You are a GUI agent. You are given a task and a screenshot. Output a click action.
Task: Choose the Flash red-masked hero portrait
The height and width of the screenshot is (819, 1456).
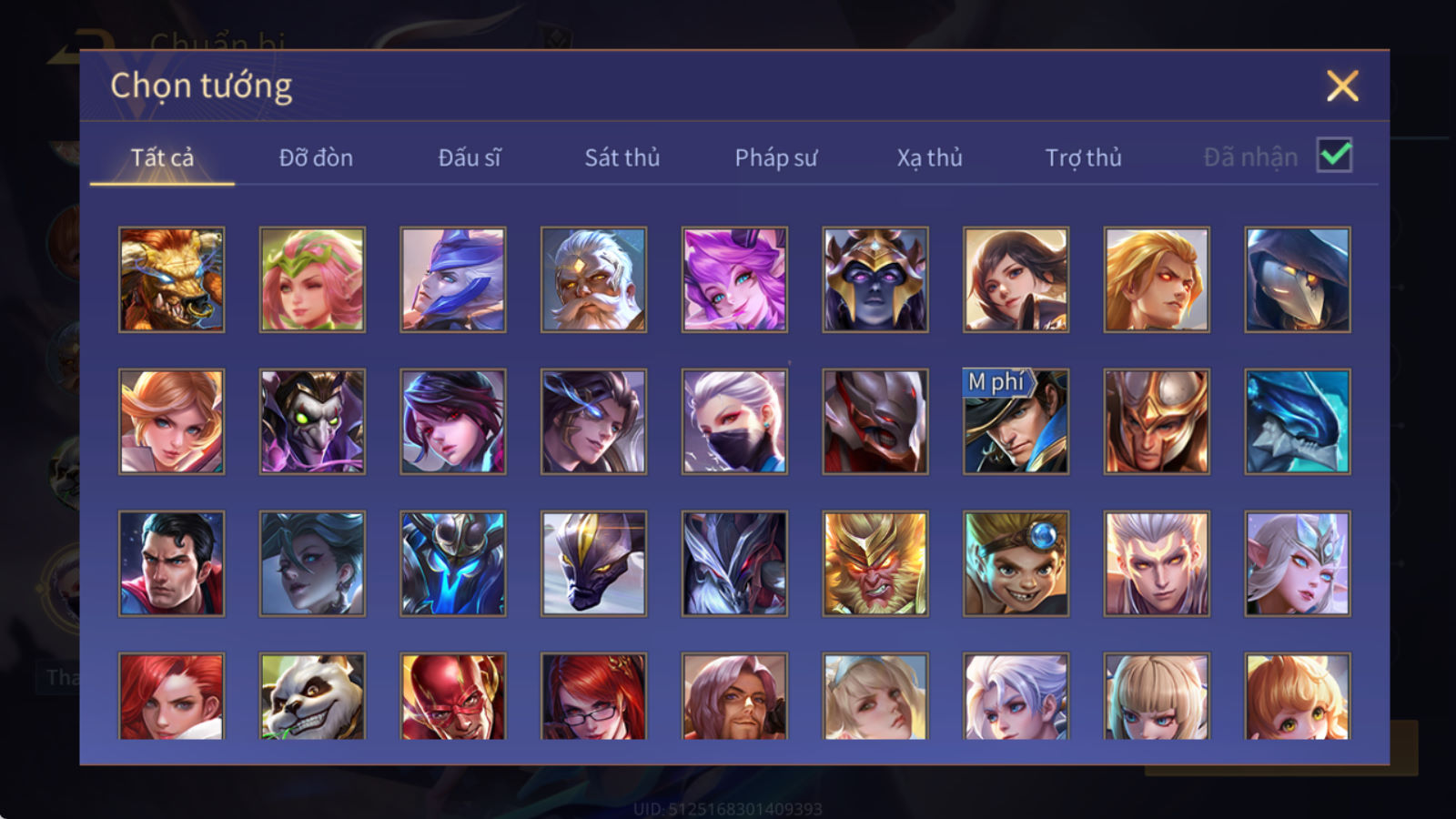pos(452,696)
